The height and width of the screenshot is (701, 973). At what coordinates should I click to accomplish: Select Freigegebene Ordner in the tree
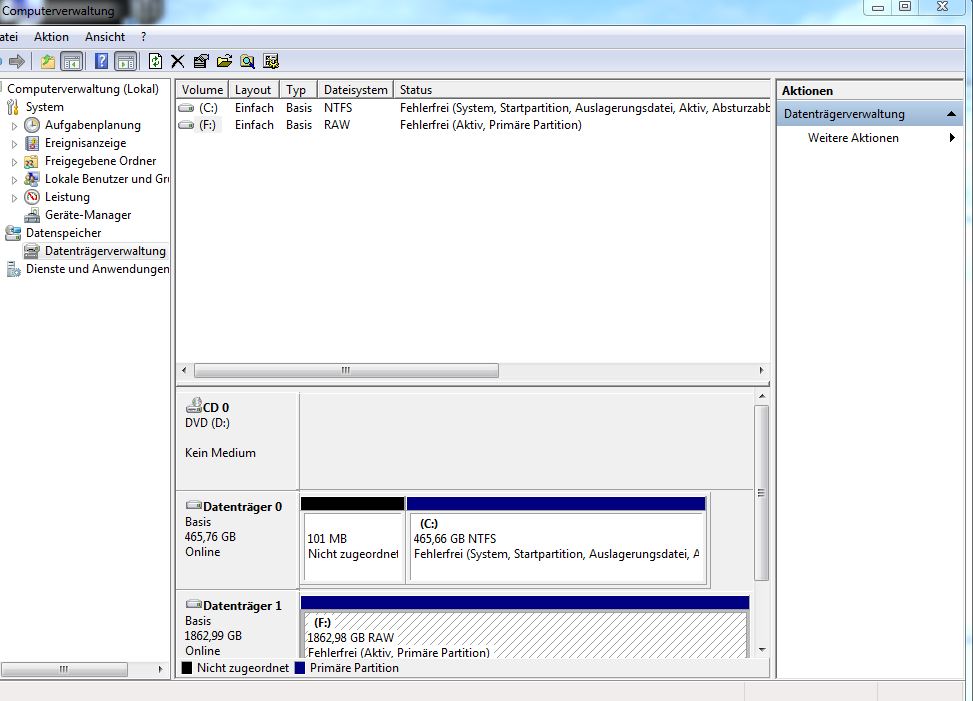coord(100,161)
